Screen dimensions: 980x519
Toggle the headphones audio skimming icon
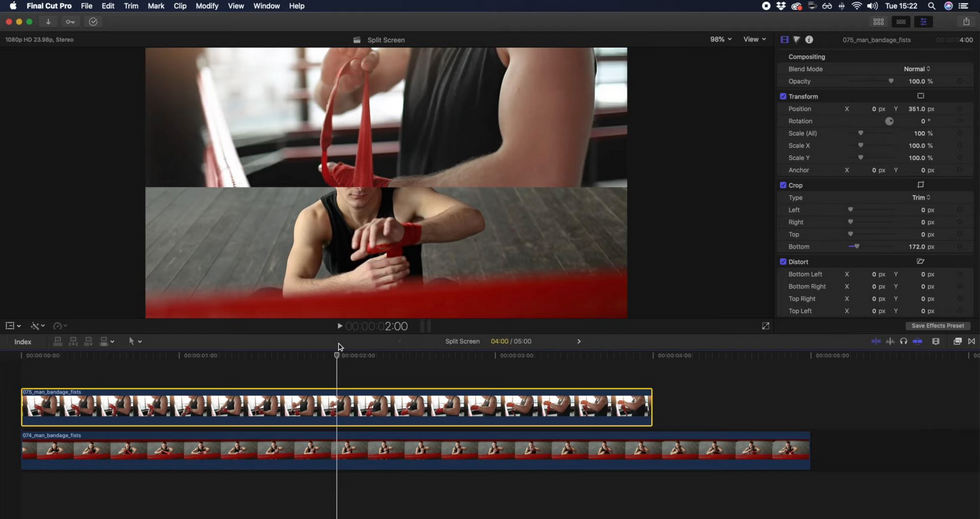pos(903,342)
